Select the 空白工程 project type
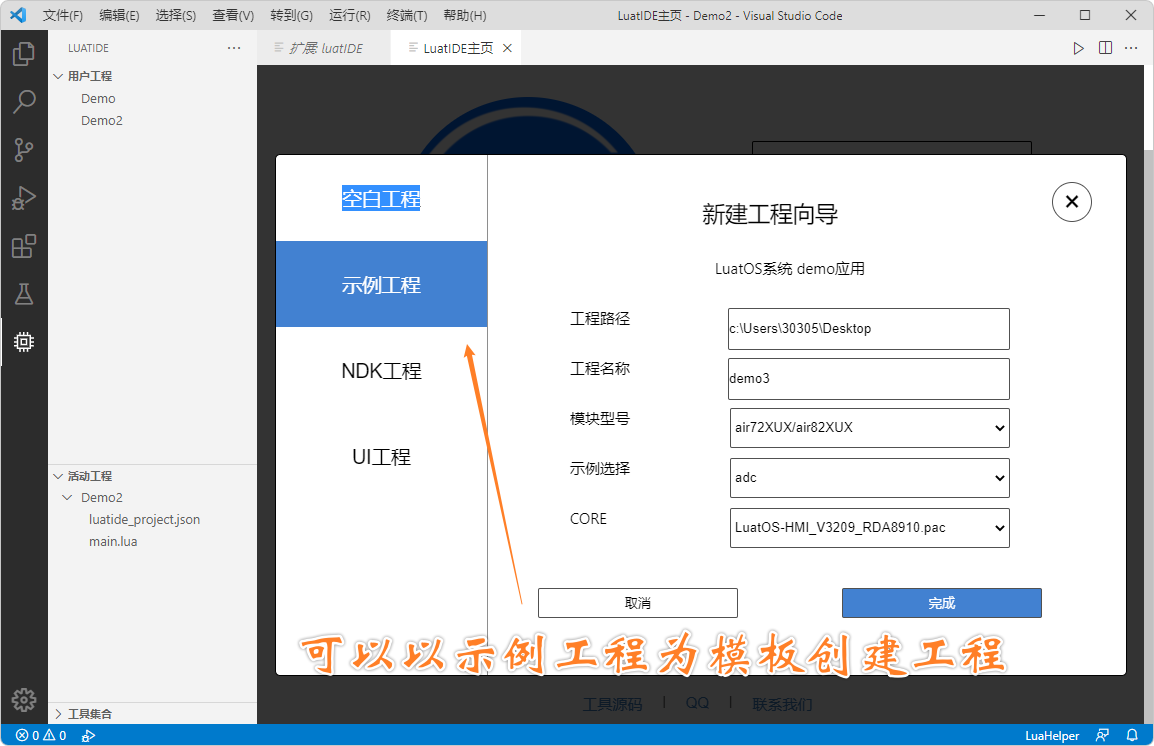The width and height of the screenshot is (1154, 746). point(381,198)
